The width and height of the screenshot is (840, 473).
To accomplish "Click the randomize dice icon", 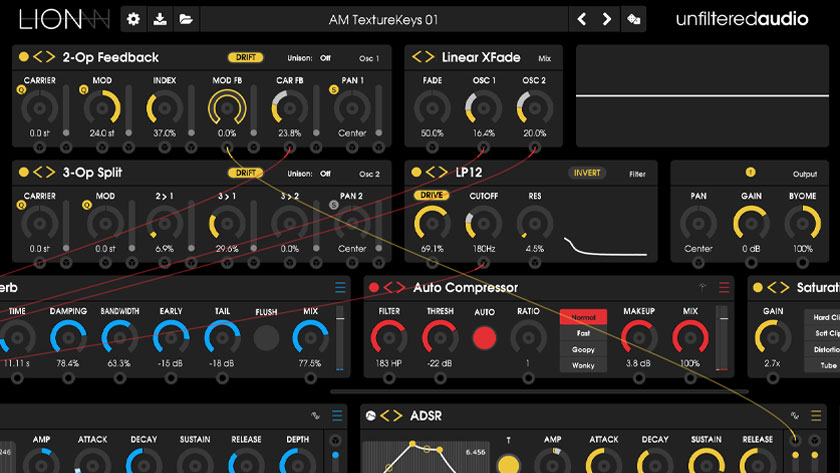I will [x=634, y=19].
